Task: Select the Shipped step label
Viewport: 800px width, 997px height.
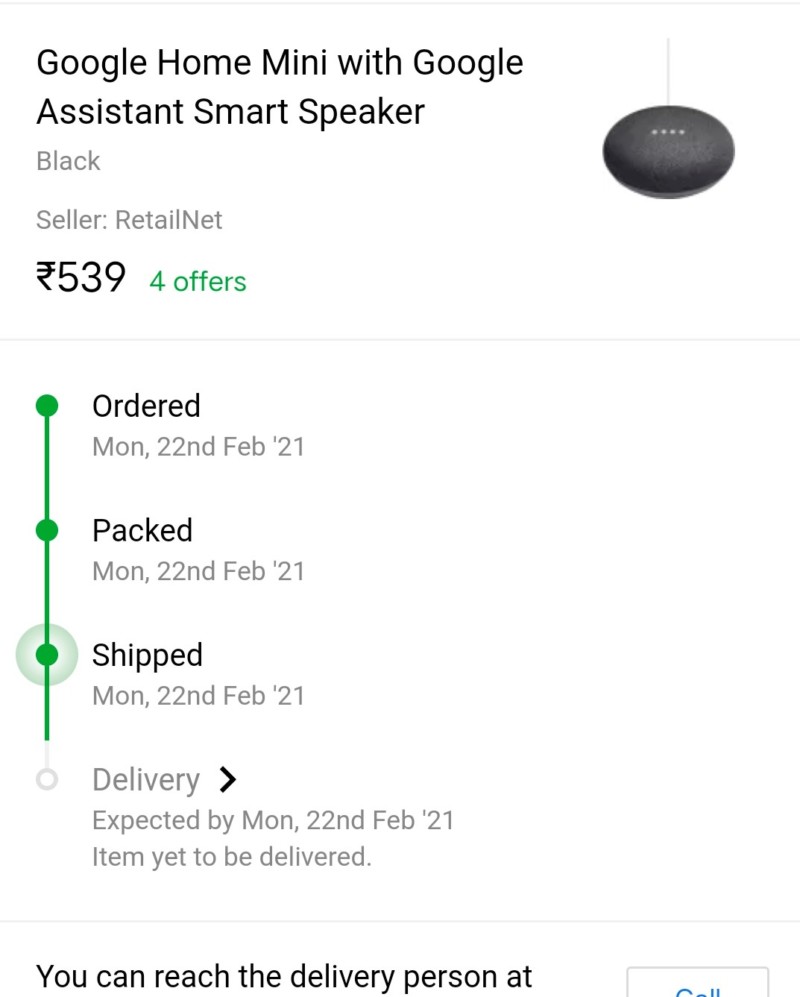Action: pyautogui.click(x=147, y=655)
